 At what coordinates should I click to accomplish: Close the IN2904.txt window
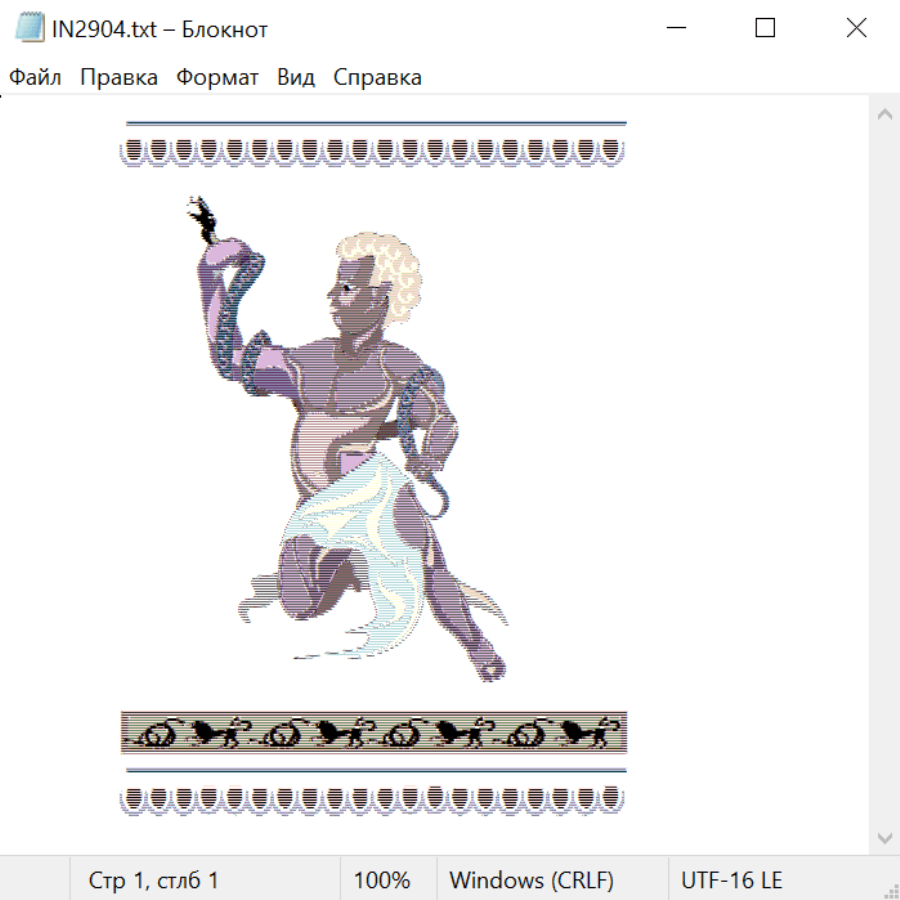tap(856, 28)
